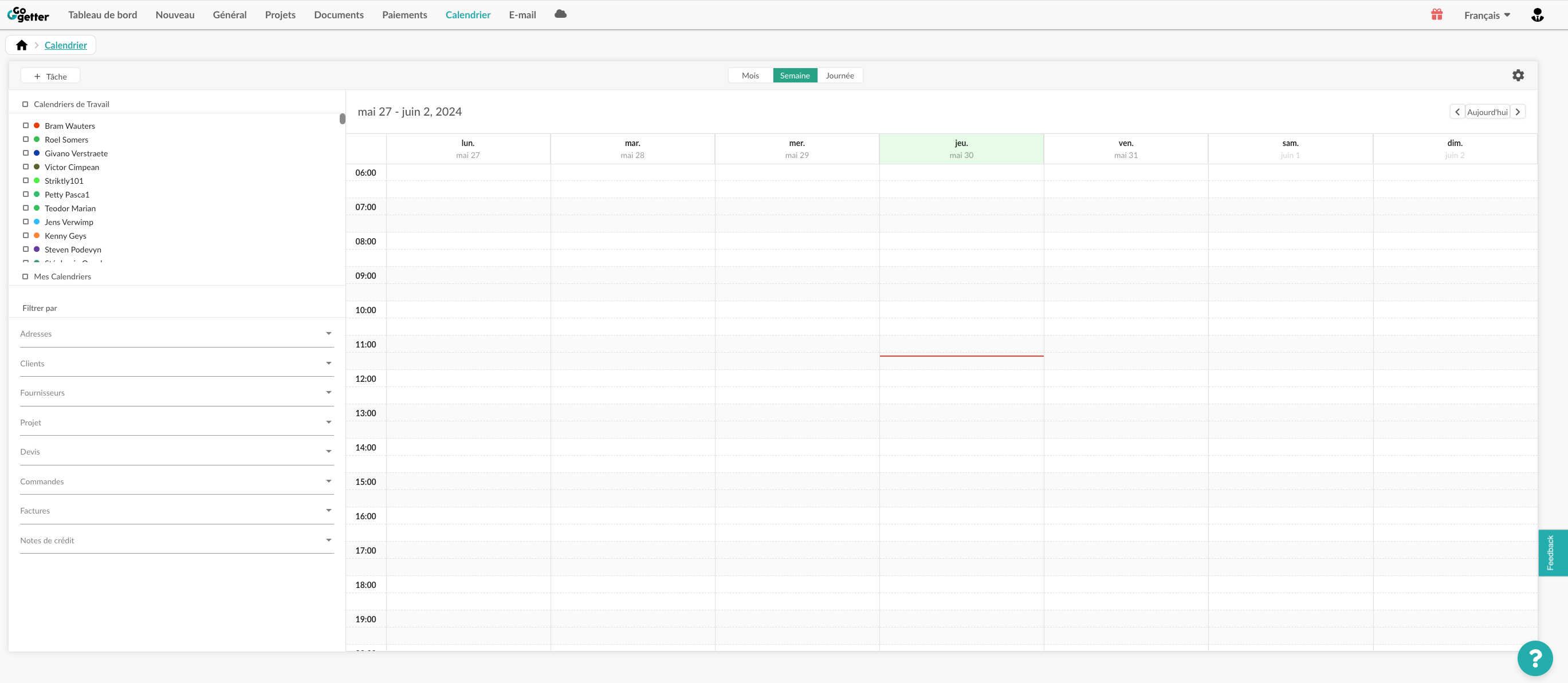Screen dimensions: 1568x683
Task: Open the help question mark bubble
Action: tap(1535, 658)
